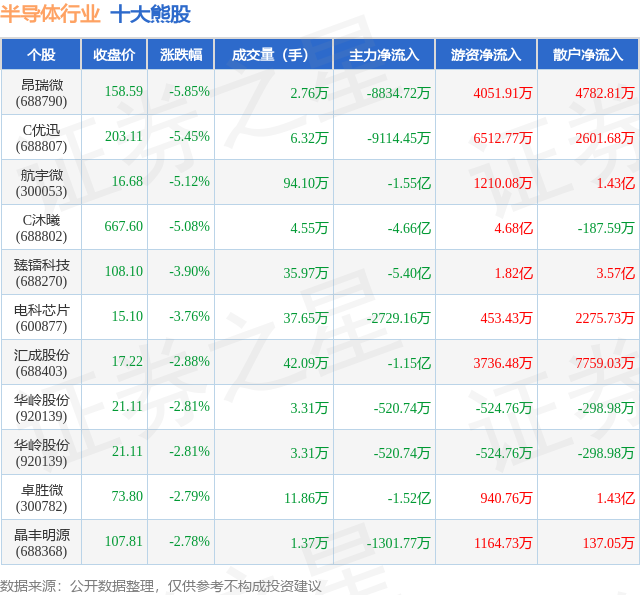
Task: Click volume cell 1.37万
Action: (x=309, y=543)
